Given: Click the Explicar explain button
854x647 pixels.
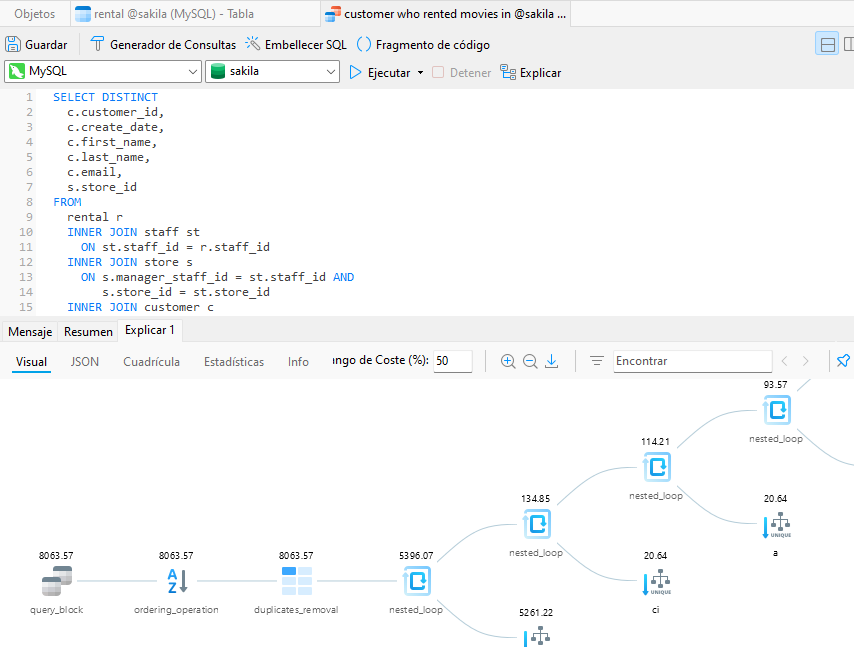Looking at the screenshot, I should [x=530, y=72].
